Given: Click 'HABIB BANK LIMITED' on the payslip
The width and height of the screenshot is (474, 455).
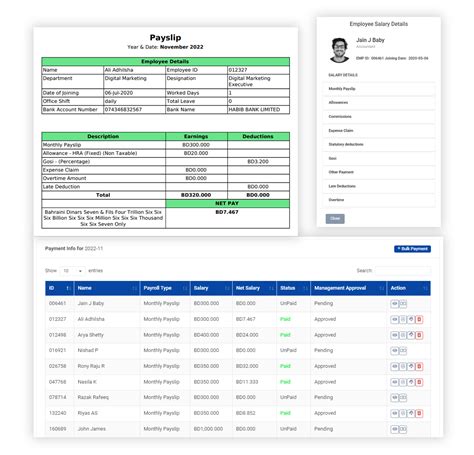Looking at the screenshot, I should point(254,110).
